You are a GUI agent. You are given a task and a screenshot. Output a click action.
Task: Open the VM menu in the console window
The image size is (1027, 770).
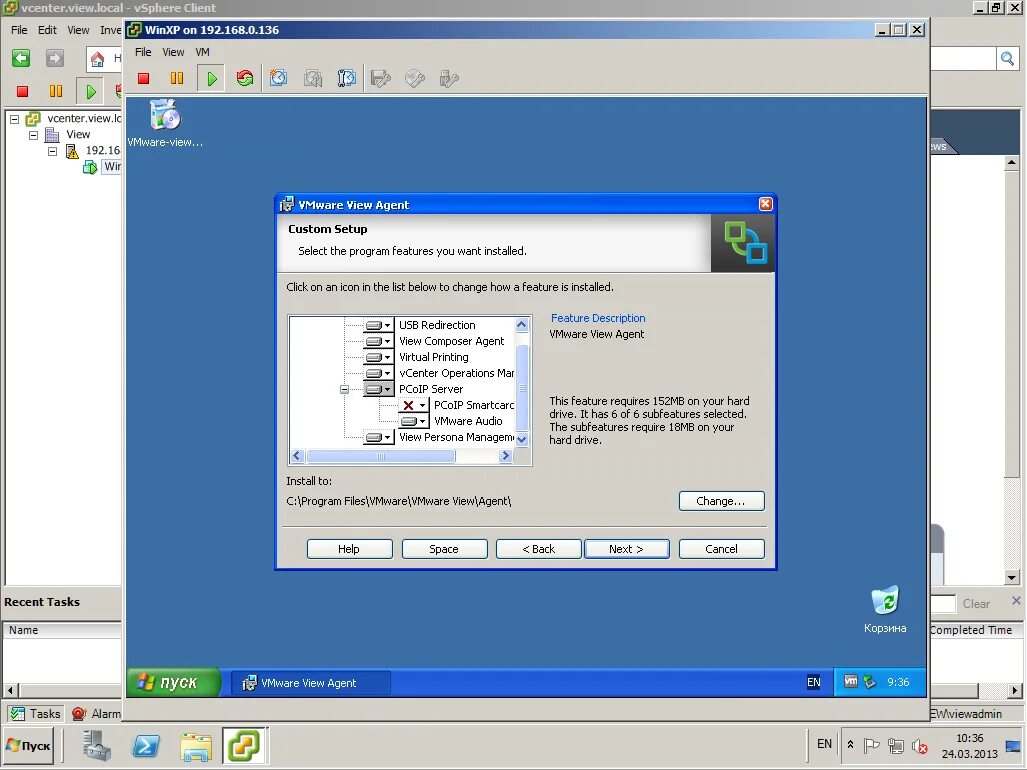203,51
